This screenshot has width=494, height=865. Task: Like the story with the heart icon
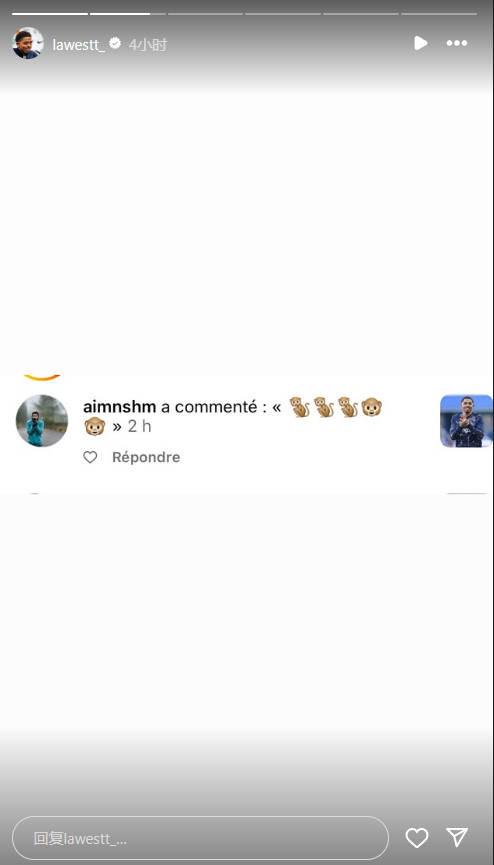(417, 838)
